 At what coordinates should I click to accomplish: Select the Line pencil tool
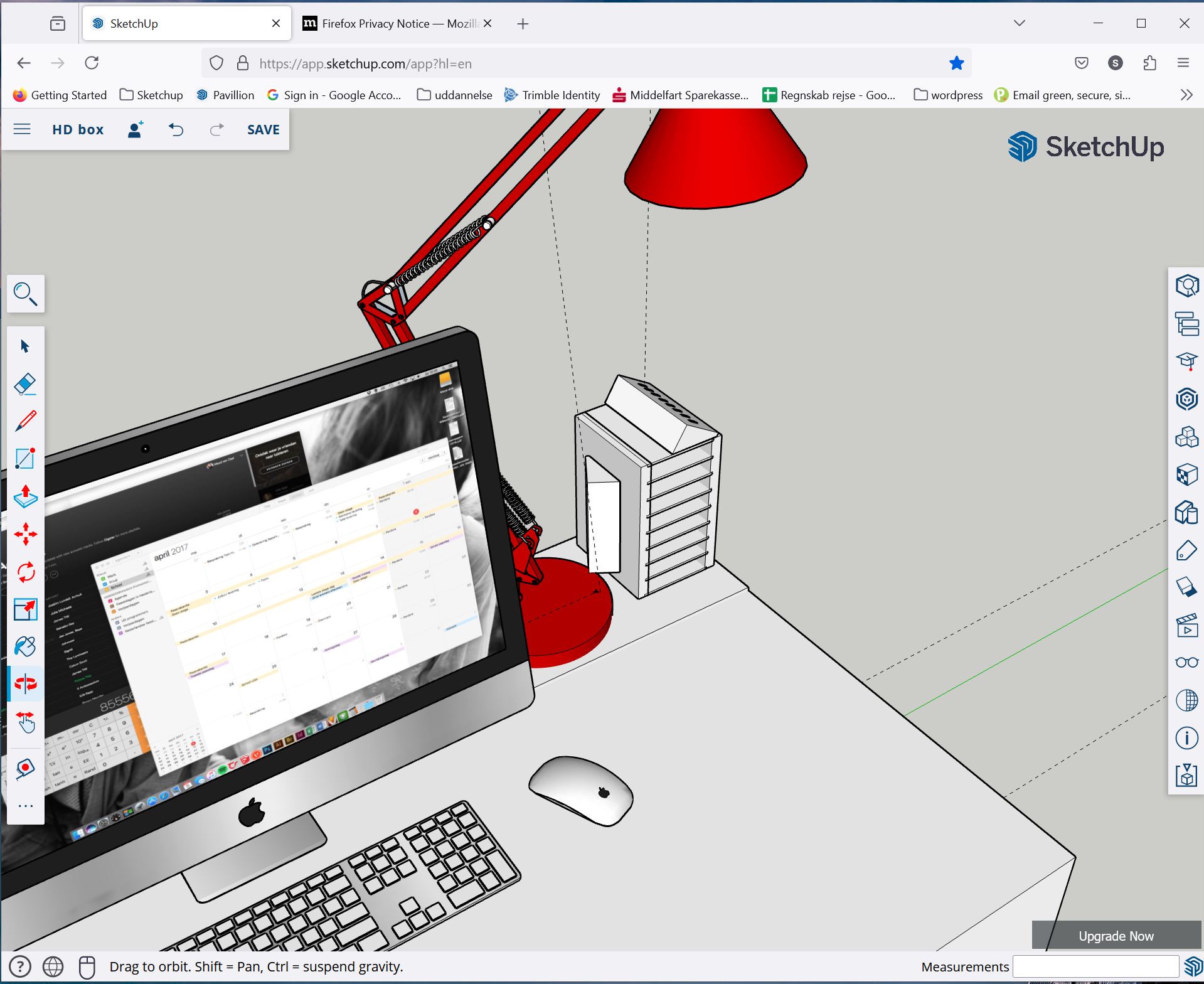(x=26, y=421)
